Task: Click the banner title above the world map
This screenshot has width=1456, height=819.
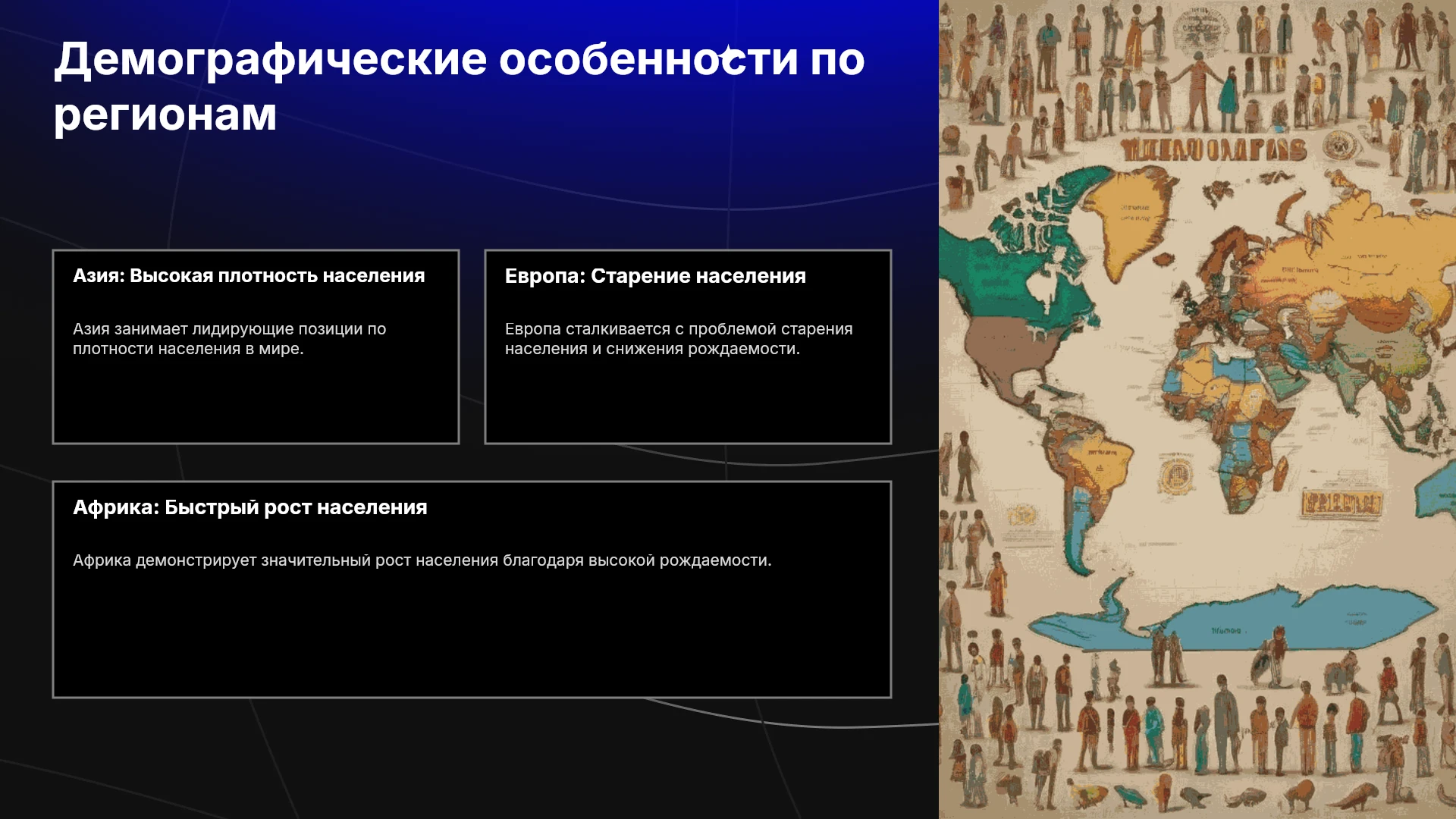Action: 1213,149
